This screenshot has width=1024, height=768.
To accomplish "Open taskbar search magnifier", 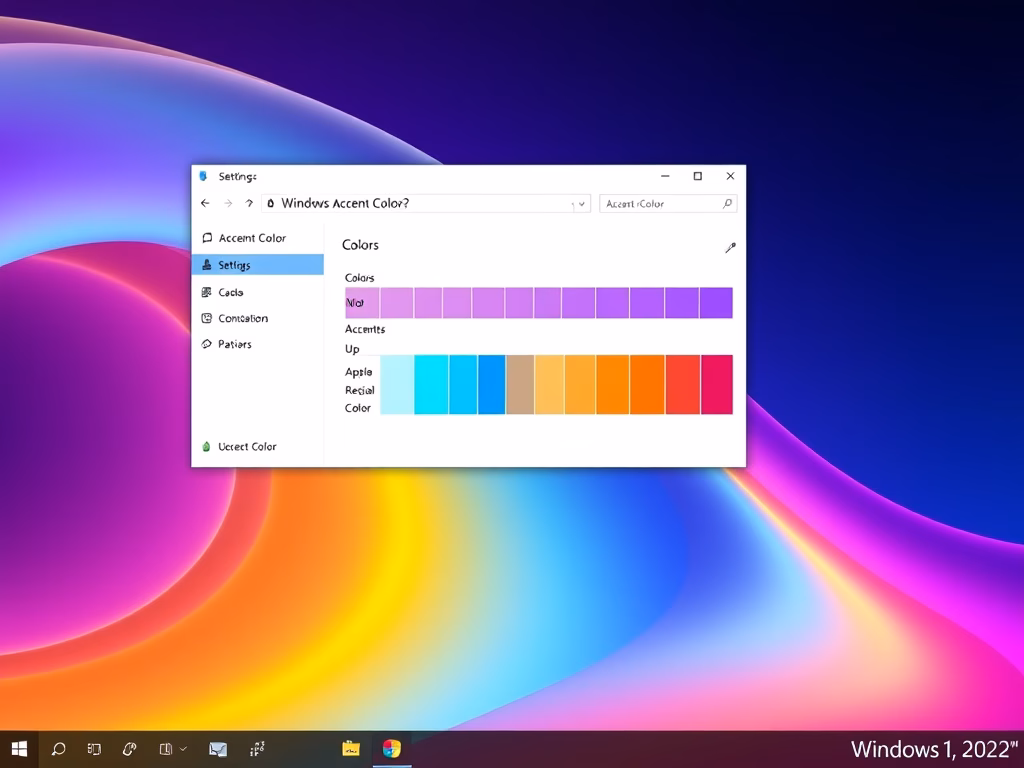I will (x=58, y=749).
